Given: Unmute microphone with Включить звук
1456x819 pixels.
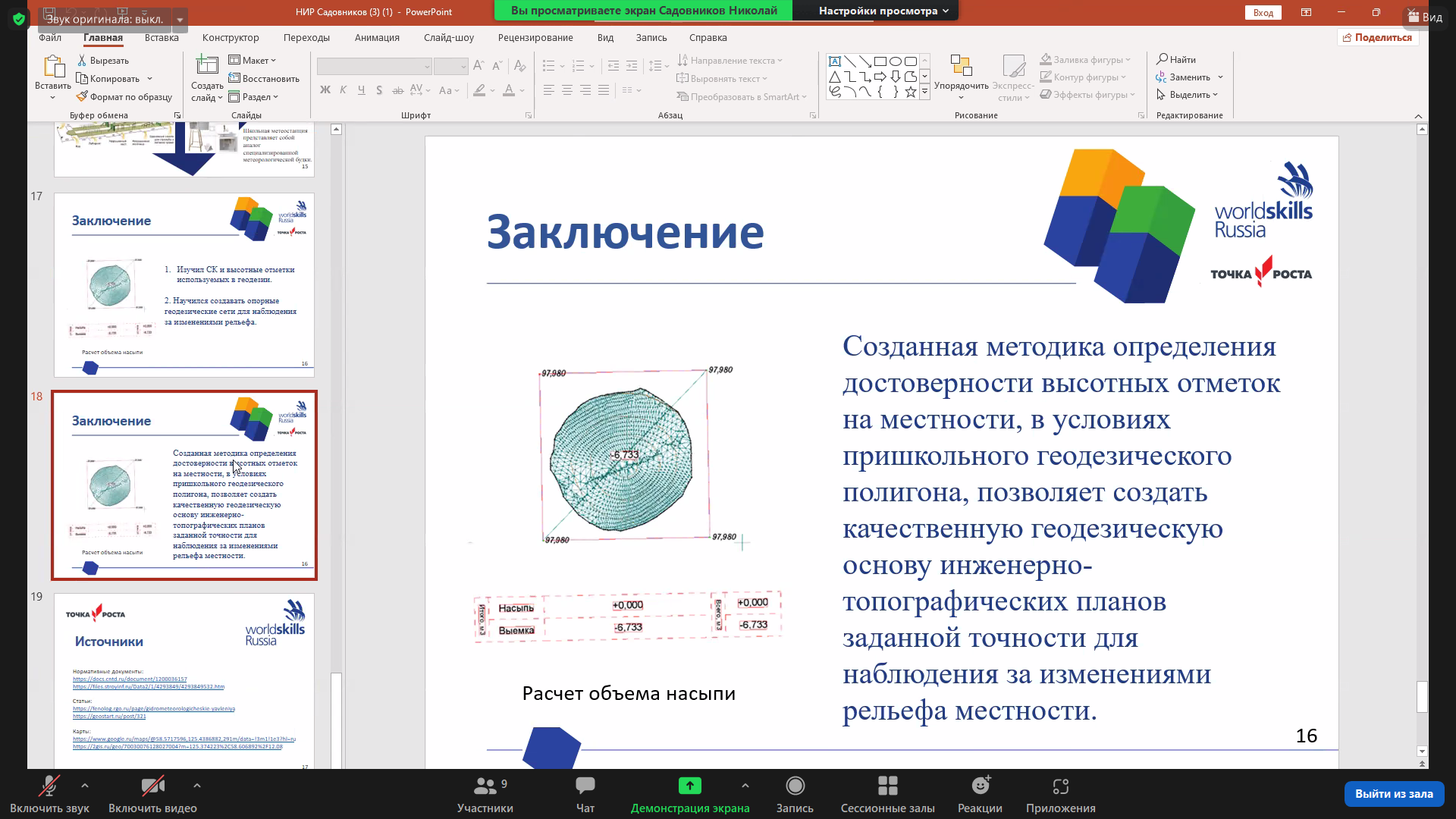Looking at the screenshot, I should point(49,786).
